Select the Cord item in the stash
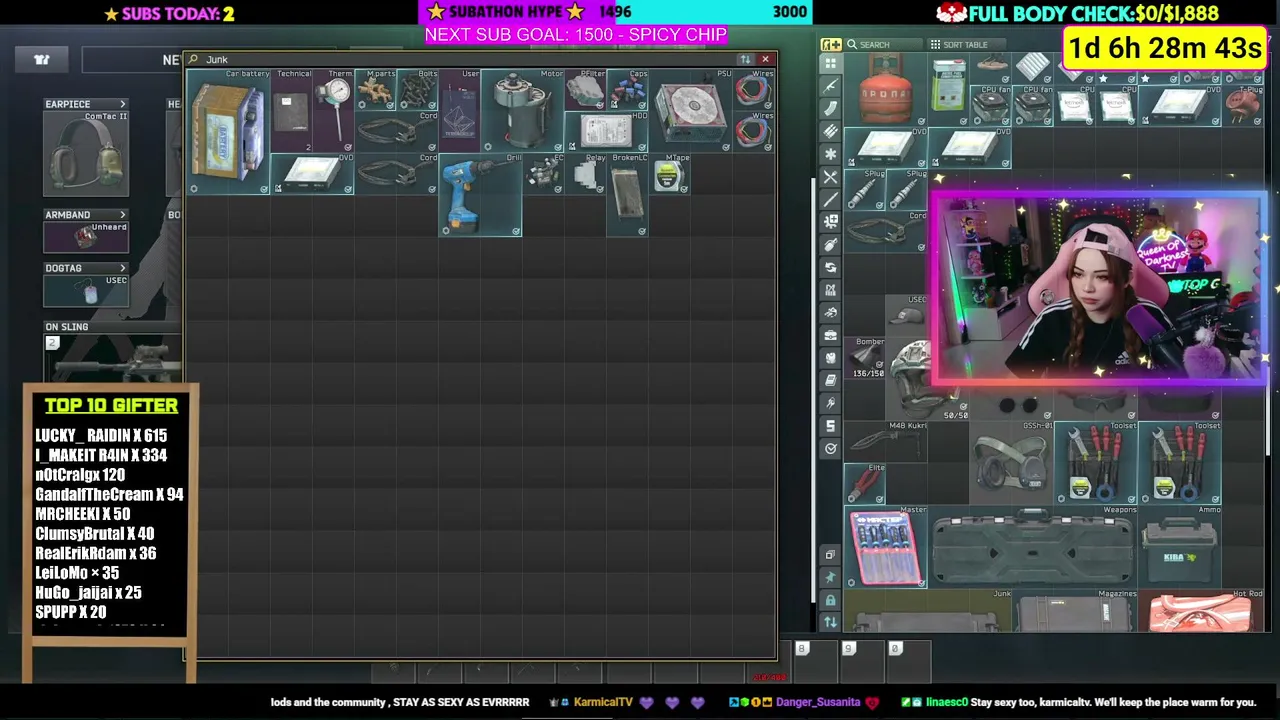This screenshot has width=1280, height=720. (885, 231)
